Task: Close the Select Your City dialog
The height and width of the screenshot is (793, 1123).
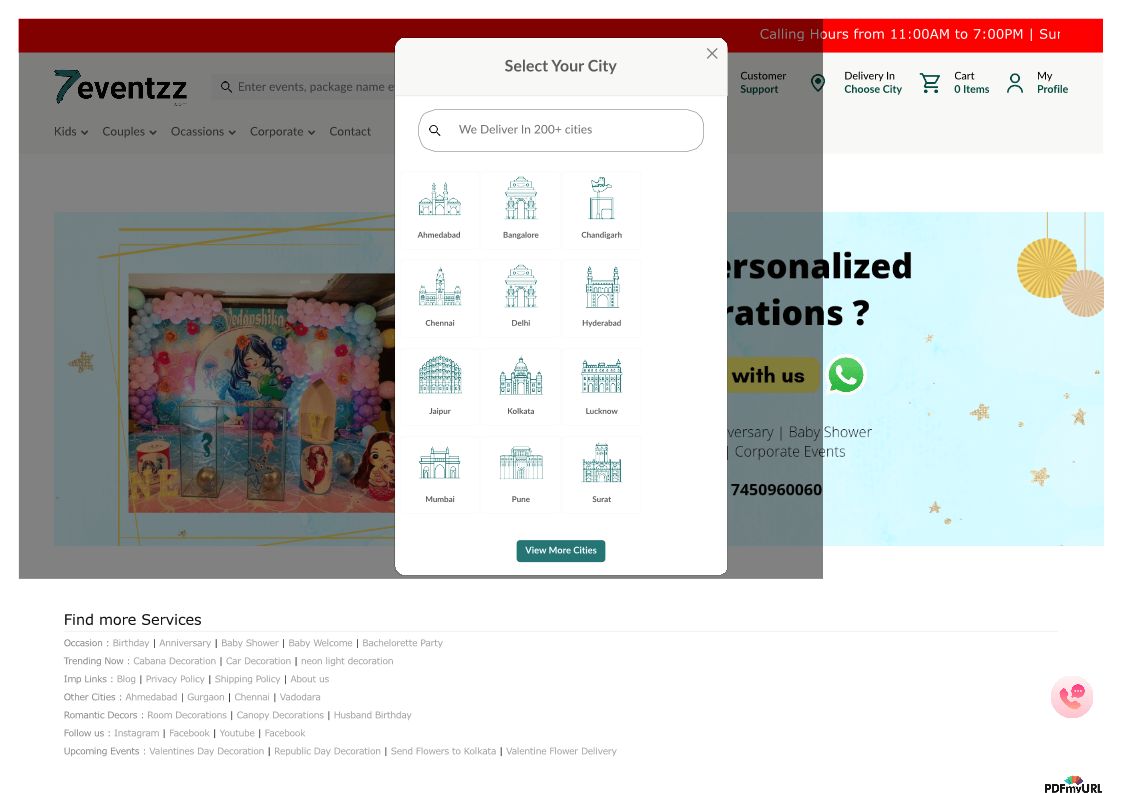Action: [x=712, y=54]
